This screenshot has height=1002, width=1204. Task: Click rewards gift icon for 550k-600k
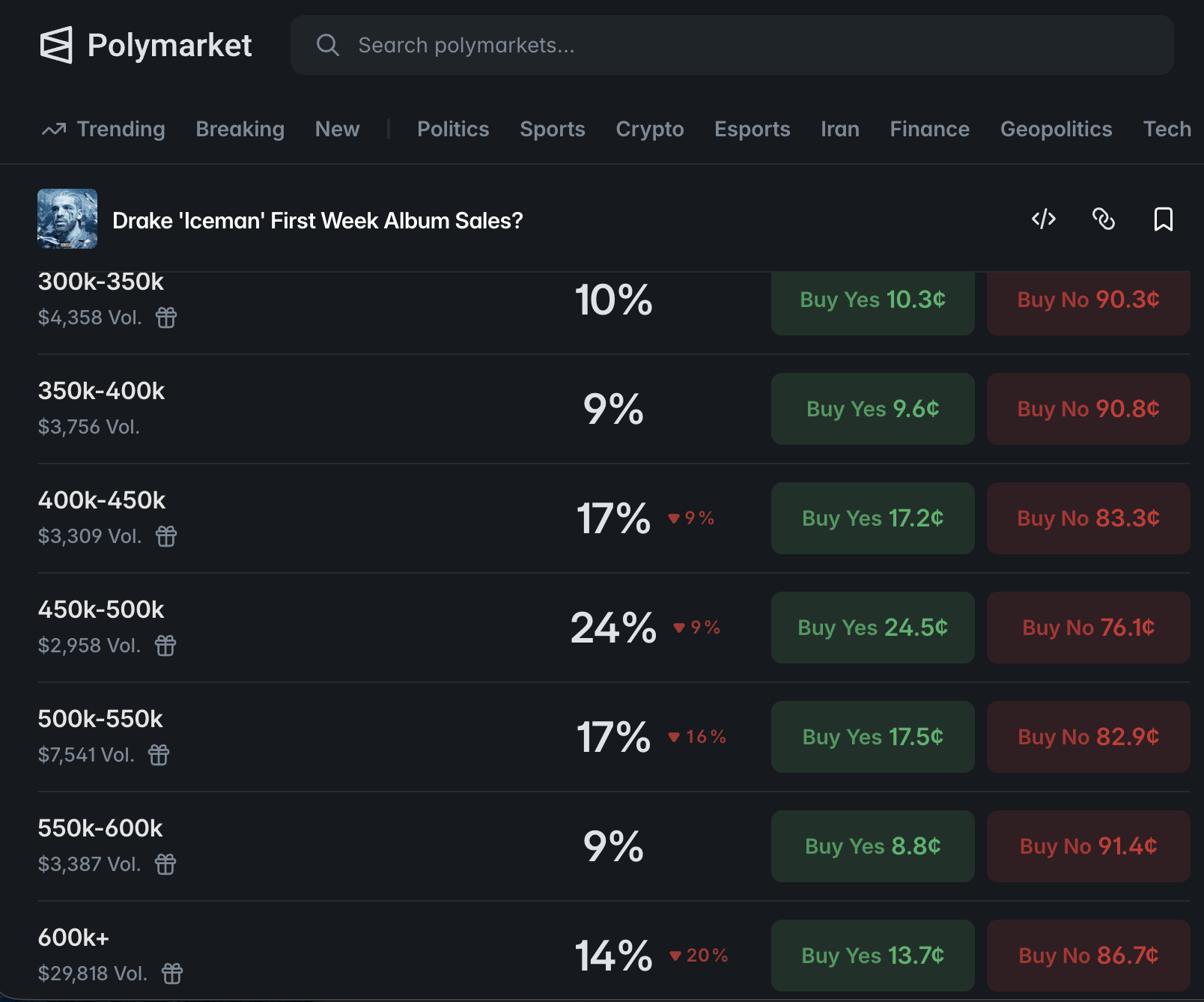pyautogui.click(x=165, y=864)
